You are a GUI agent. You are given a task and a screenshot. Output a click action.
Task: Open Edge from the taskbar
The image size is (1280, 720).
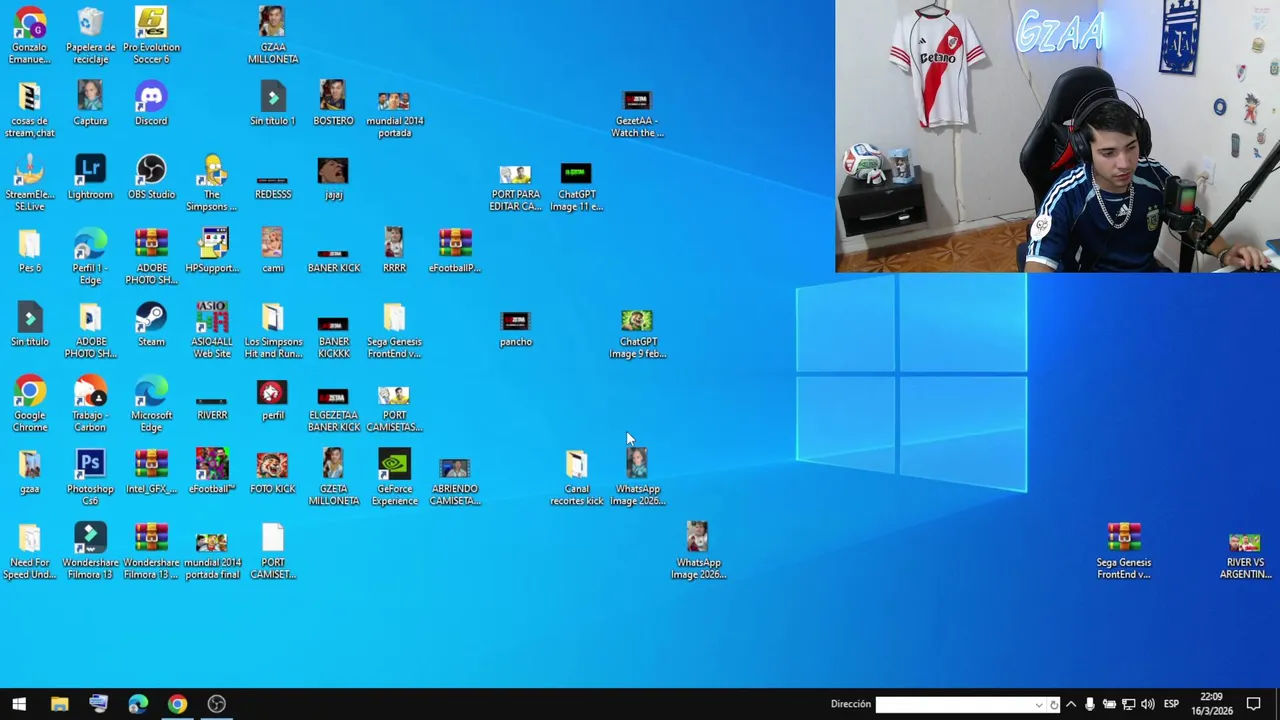[x=138, y=704]
